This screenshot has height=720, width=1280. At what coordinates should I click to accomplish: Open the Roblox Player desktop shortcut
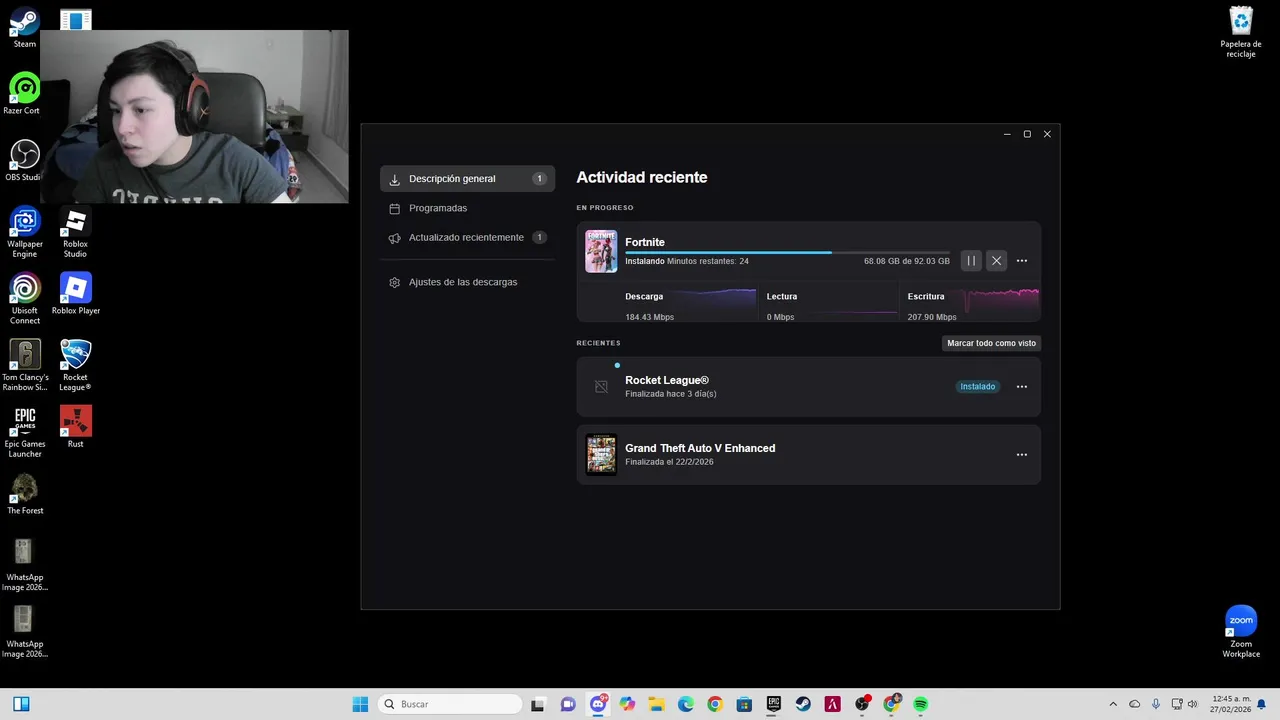coord(76,293)
